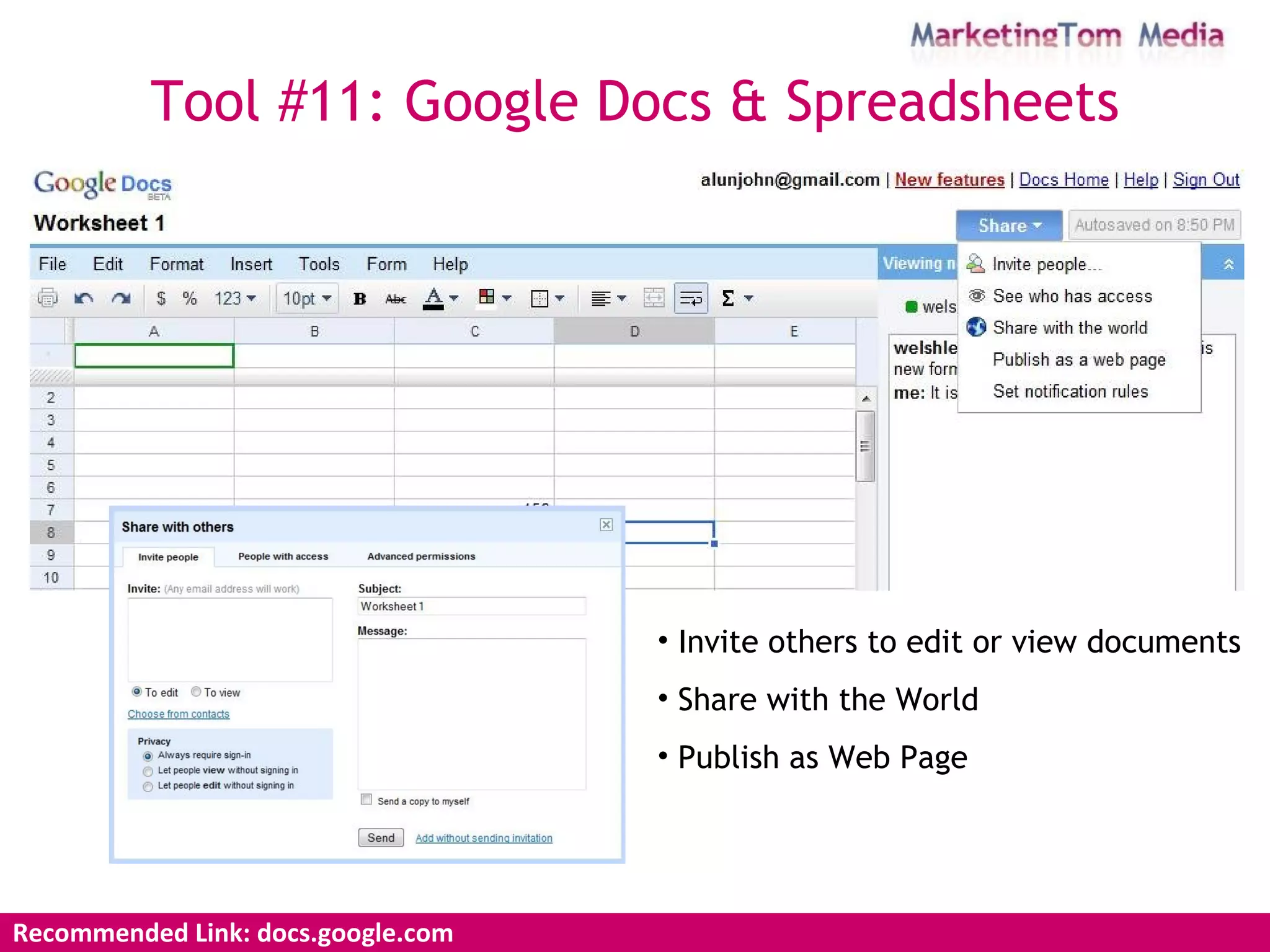1270x952 pixels.
Task: Open the 123 number format dropdown
Action: pyautogui.click(x=236, y=299)
